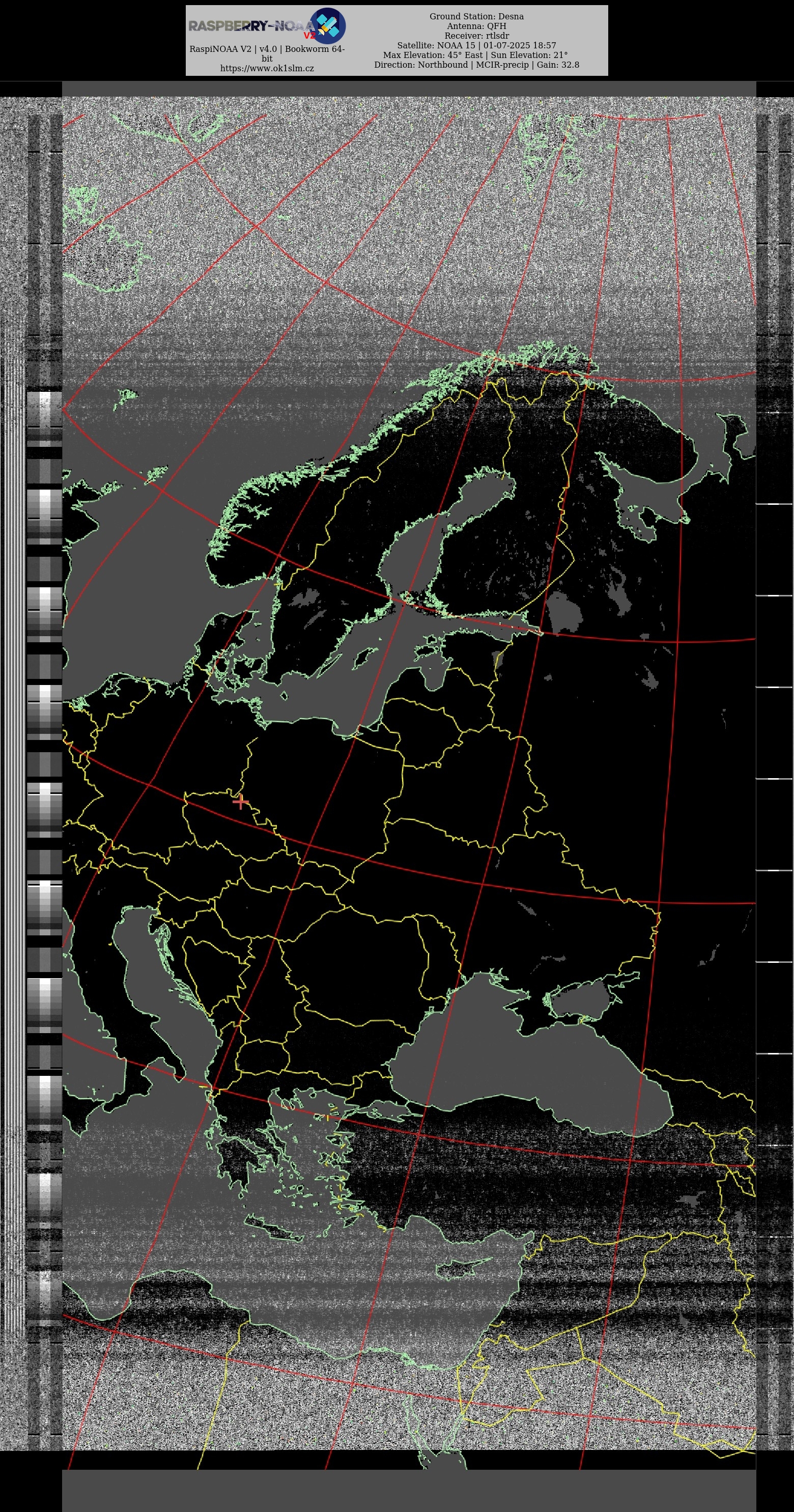794x1512 pixels.
Task: Select the 'RaspiNOAA V2 | v4.0' version text
Action: (x=267, y=53)
